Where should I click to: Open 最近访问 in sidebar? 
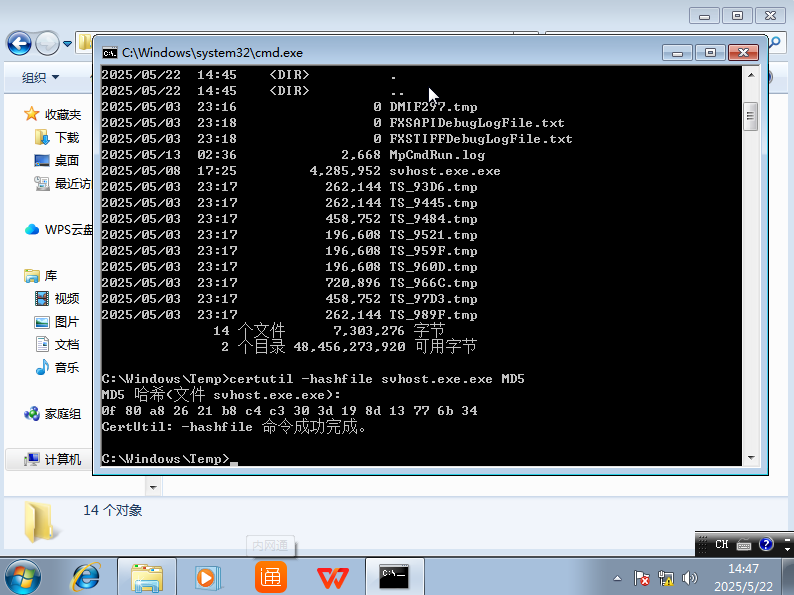[x=73, y=183]
